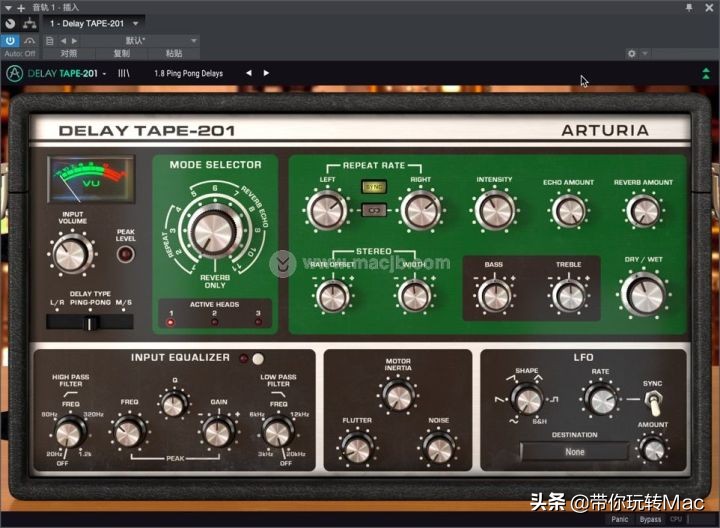Toggle Active Head 3 LED
This screenshot has width=720, height=528.
point(258,322)
